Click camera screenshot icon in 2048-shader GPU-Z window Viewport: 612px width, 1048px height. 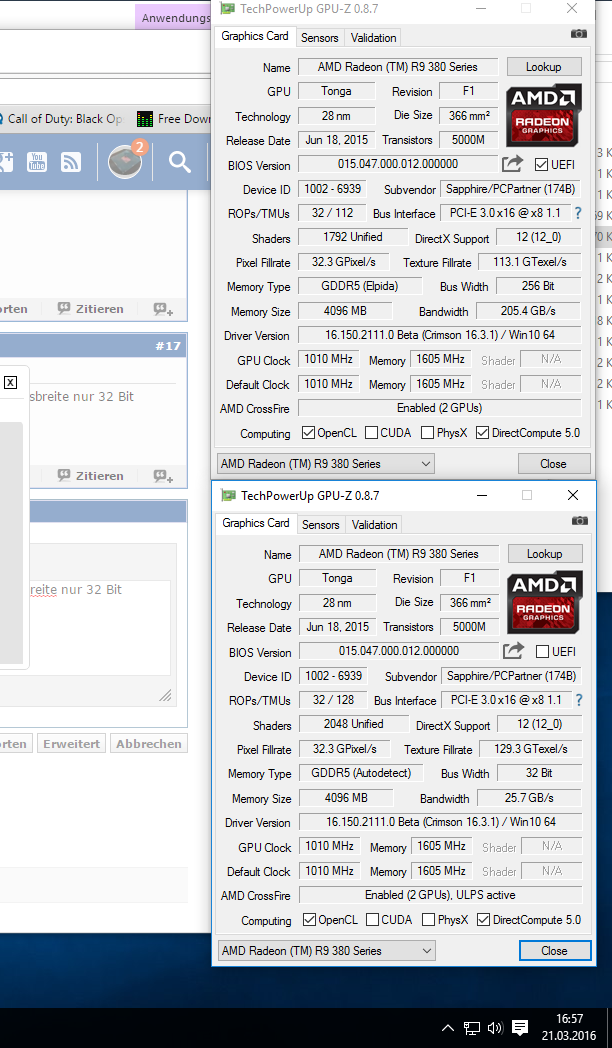pos(580,520)
